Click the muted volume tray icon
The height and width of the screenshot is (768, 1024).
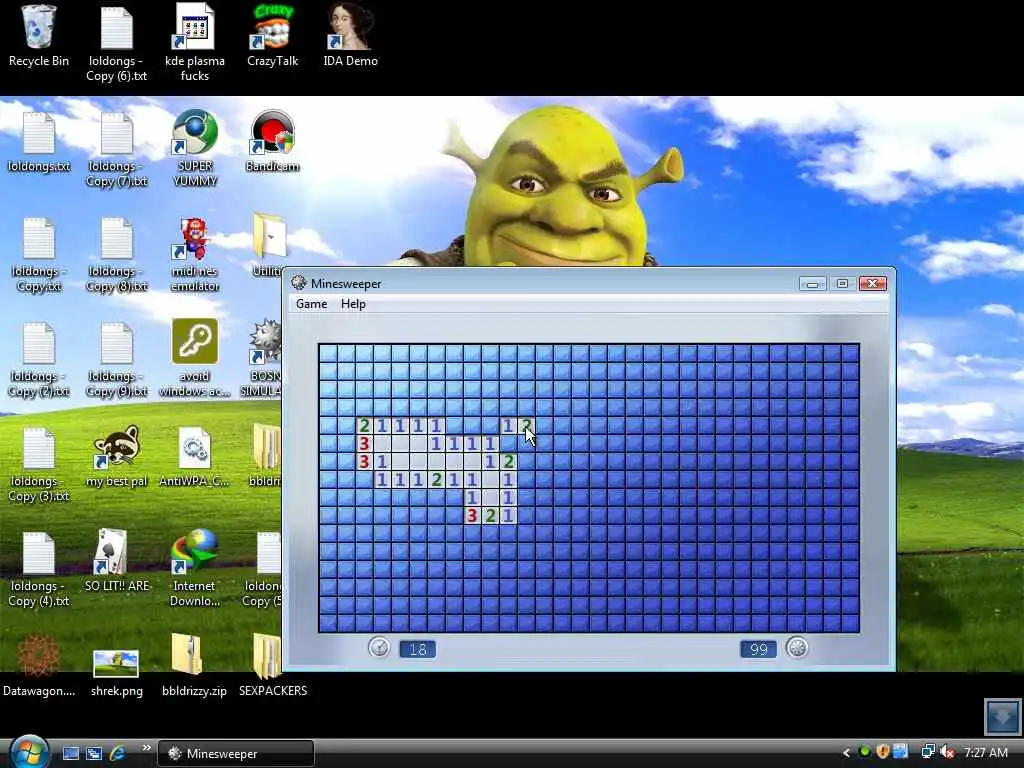tap(948, 752)
